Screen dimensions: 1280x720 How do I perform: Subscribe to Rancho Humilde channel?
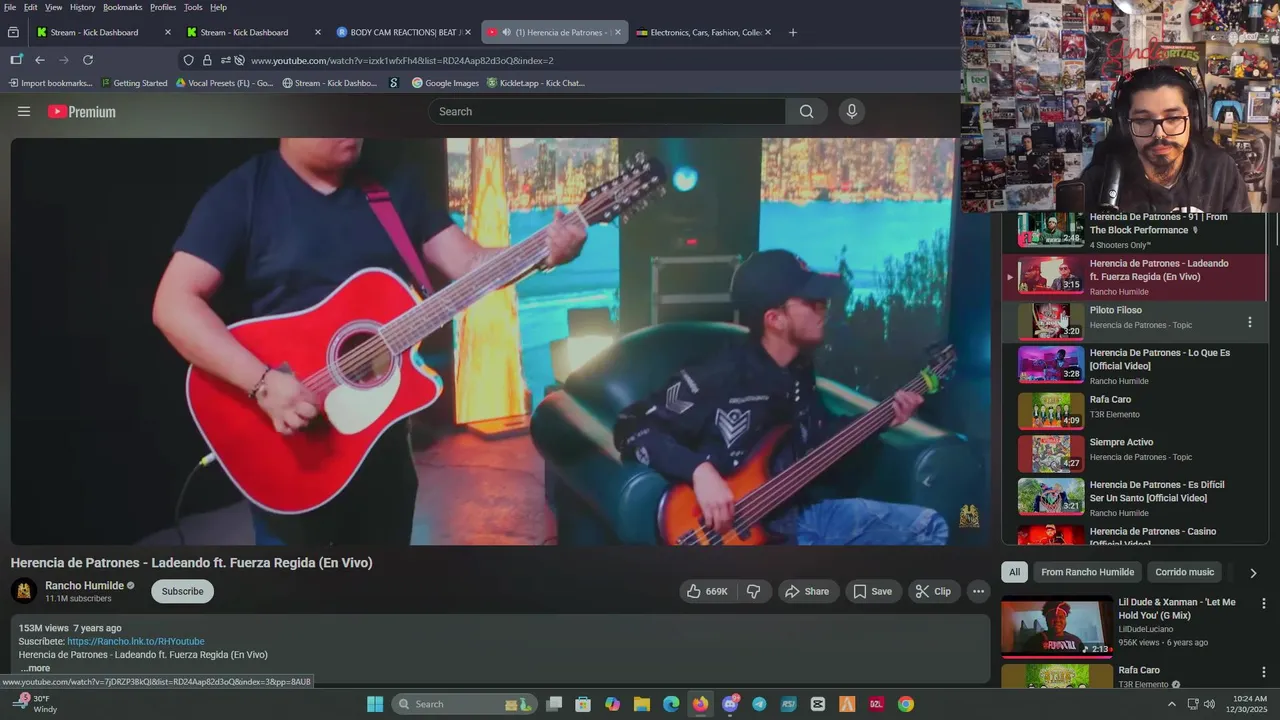[x=183, y=591]
